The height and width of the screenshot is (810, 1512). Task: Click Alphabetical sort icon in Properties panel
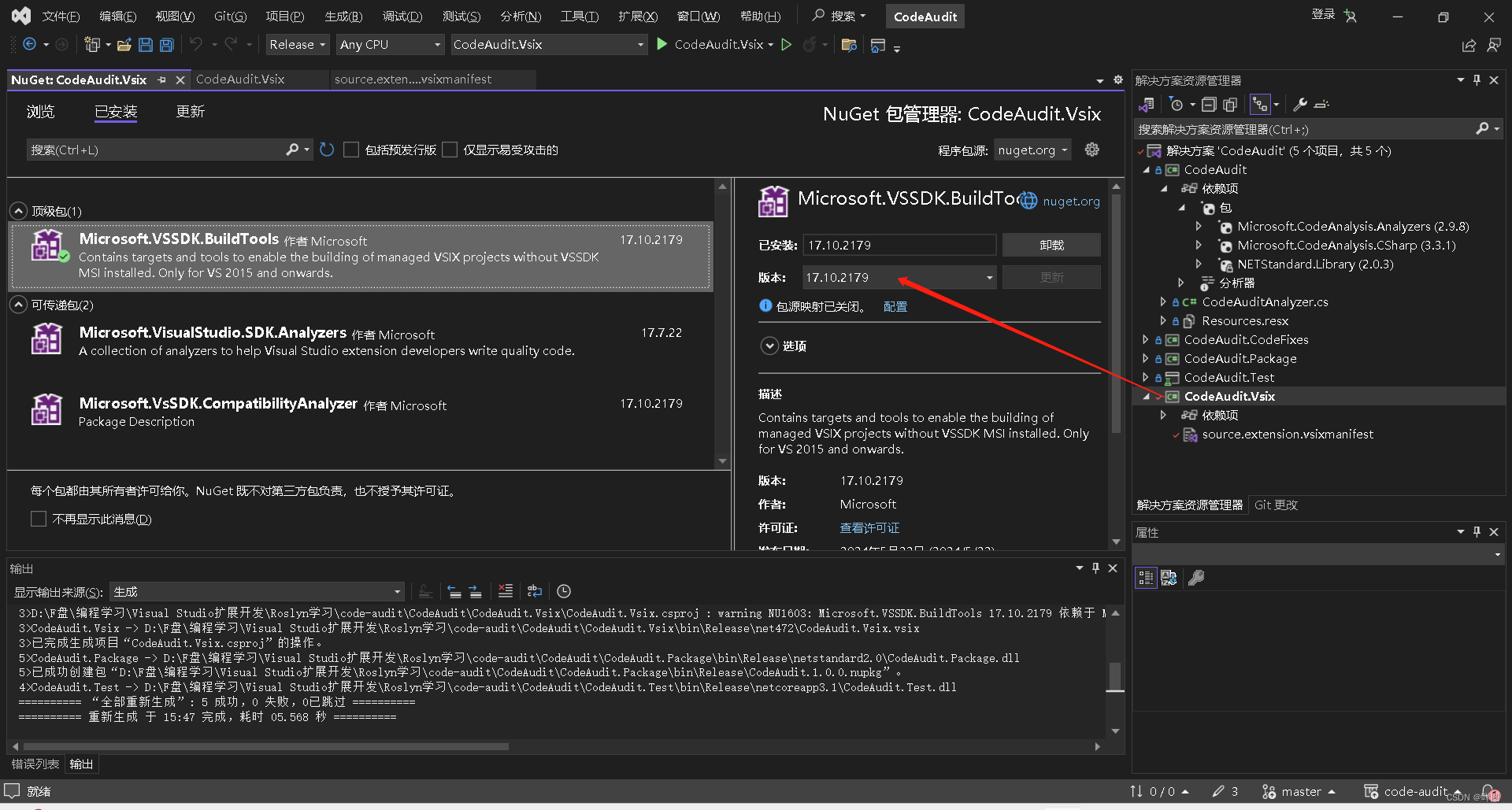coord(1169,578)
